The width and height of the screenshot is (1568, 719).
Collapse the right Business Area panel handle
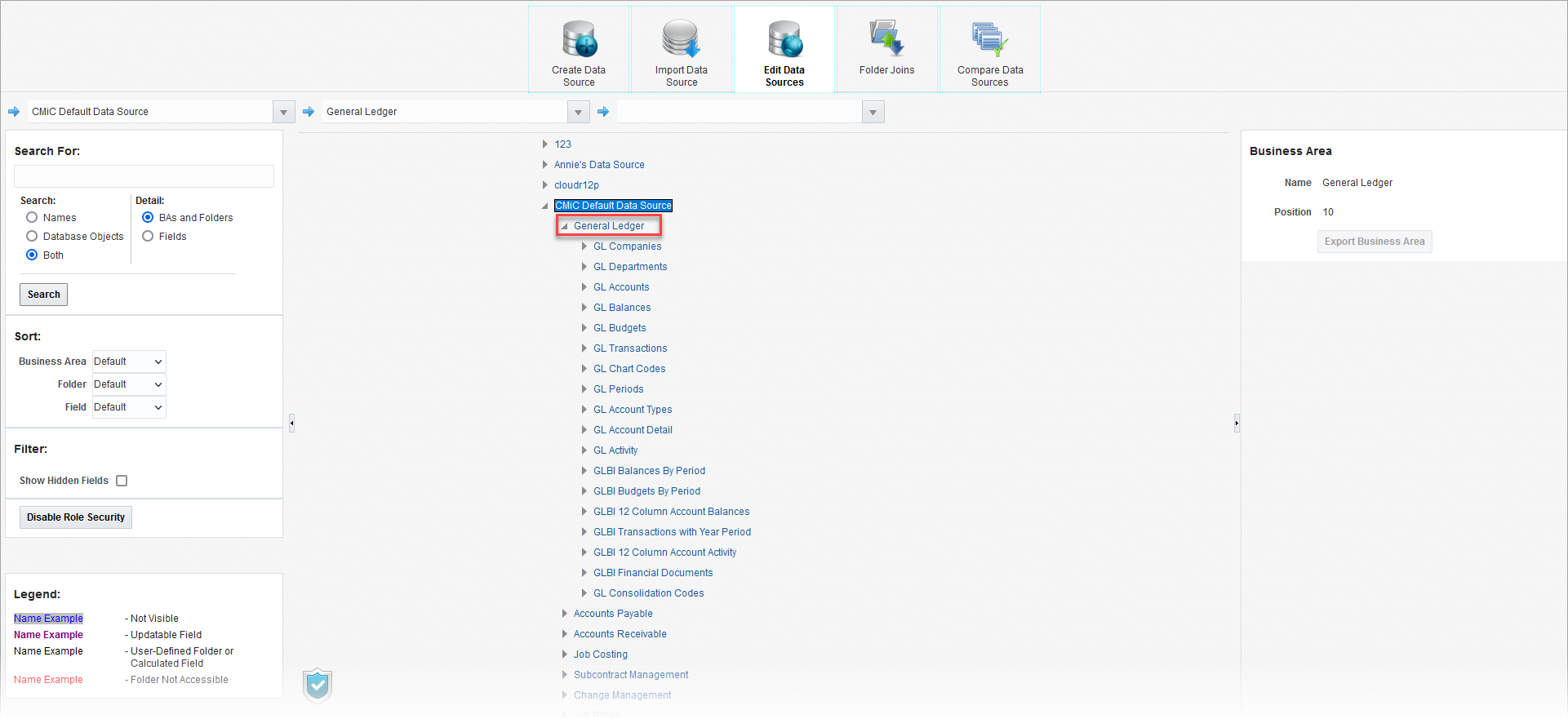point(1237,423)
